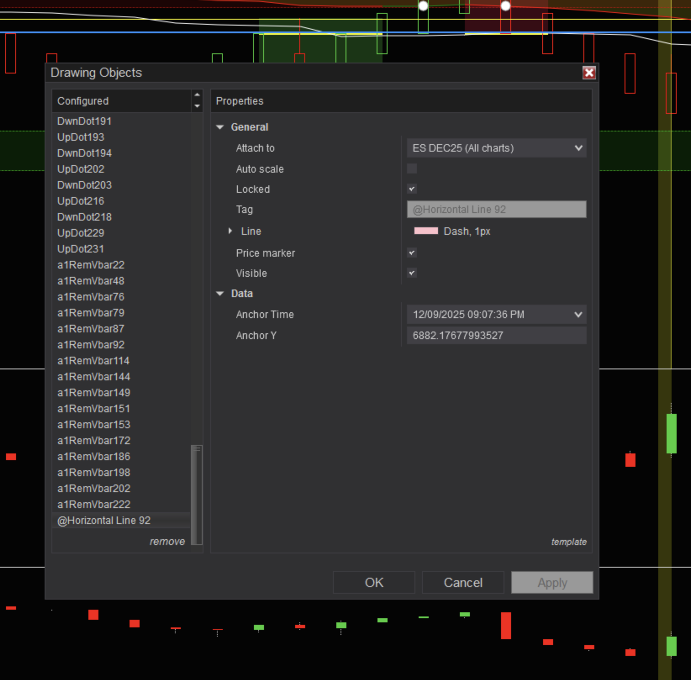Uncheck the Visible checkbox
Image resolution: width=691 pixels, height=680 pixels.
point(412,273)
